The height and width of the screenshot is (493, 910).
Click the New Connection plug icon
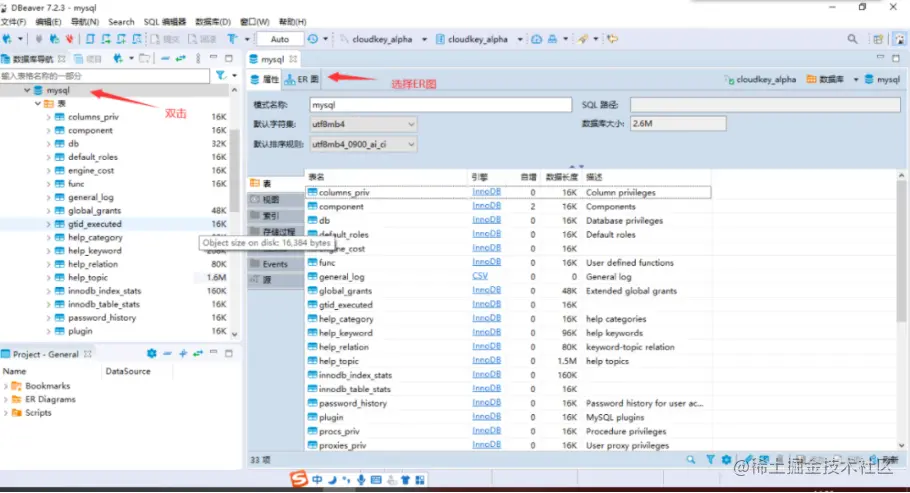pyautogui.click(x=7, y=39)
